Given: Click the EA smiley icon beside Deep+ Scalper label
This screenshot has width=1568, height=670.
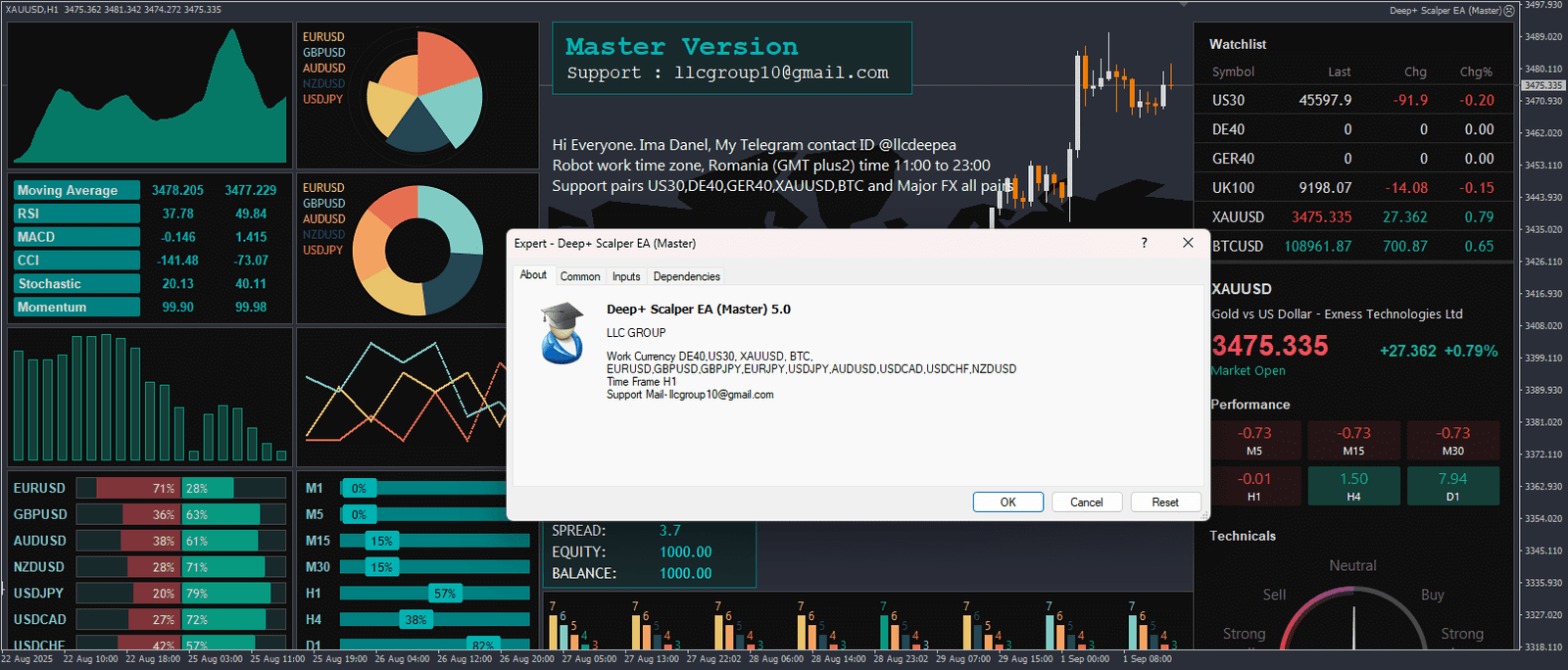Looking at the screenshot, I should click(1509, 10).
